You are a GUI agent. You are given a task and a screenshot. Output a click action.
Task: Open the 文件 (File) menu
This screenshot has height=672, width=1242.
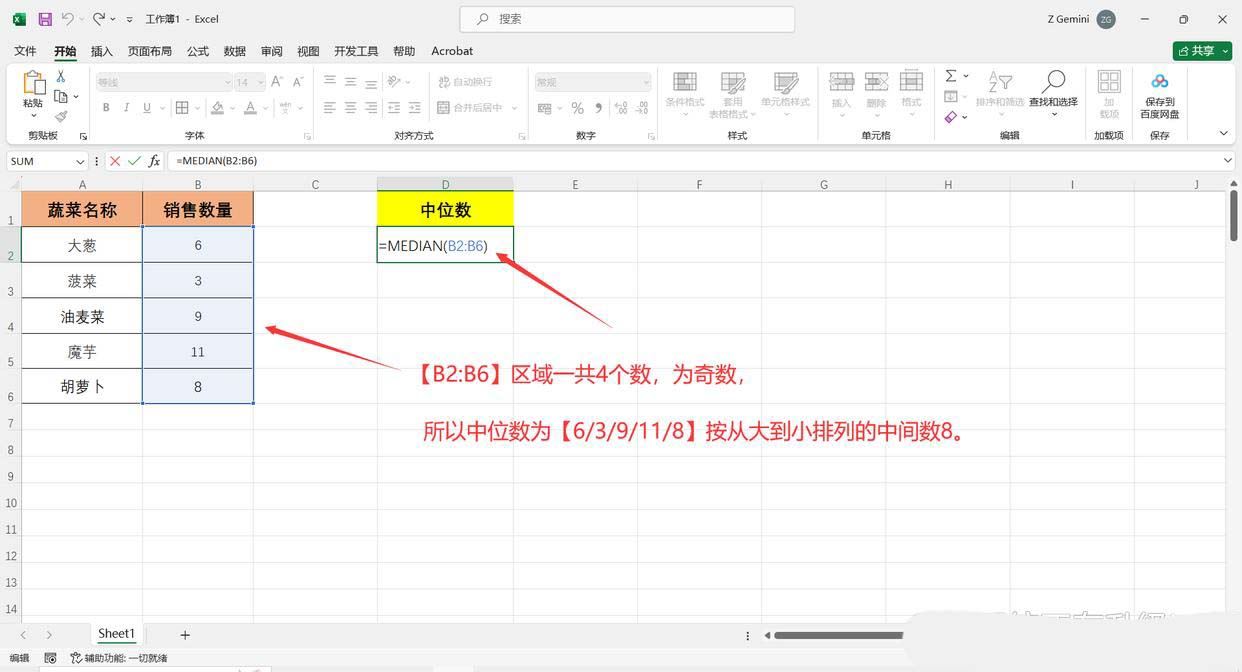coord(25,51)
